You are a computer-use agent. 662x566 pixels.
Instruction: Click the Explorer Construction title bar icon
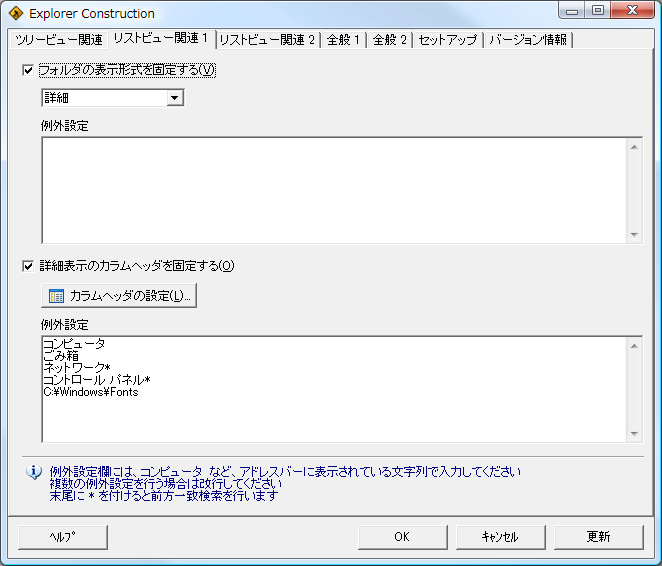[x=16, y=14]
